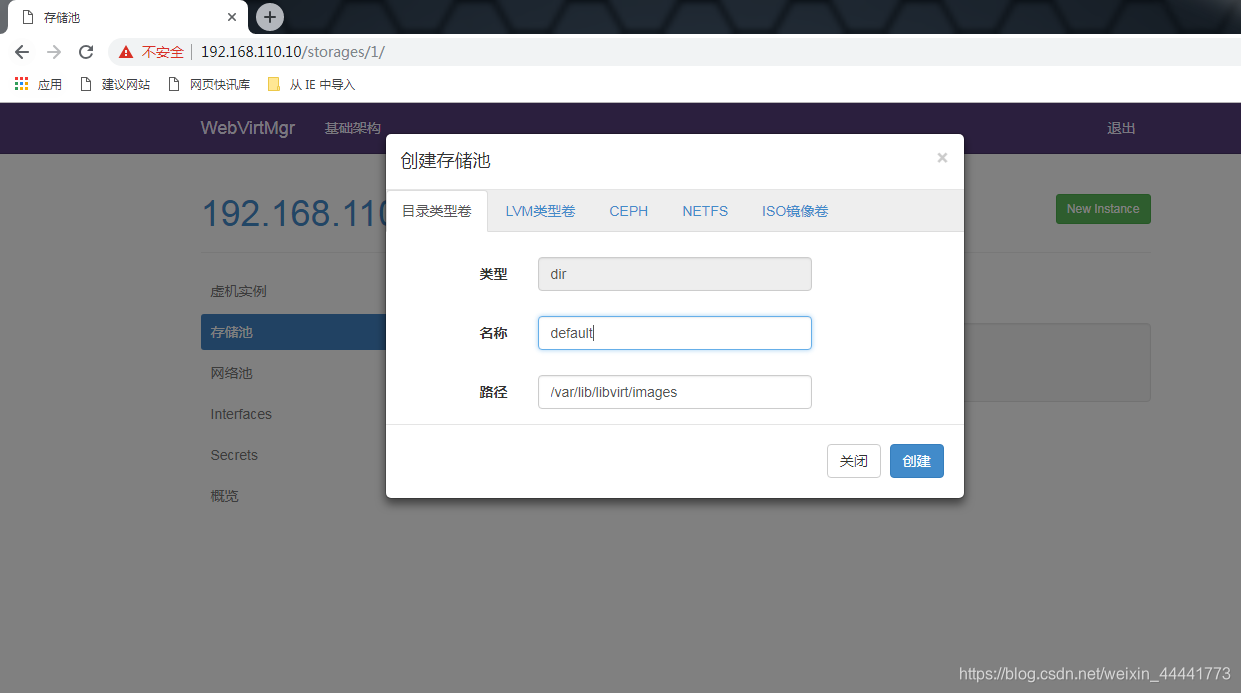This screenshot has width=1241, height=693.
Task: Switch to the CEPH tab
Action: click(629, 211)
